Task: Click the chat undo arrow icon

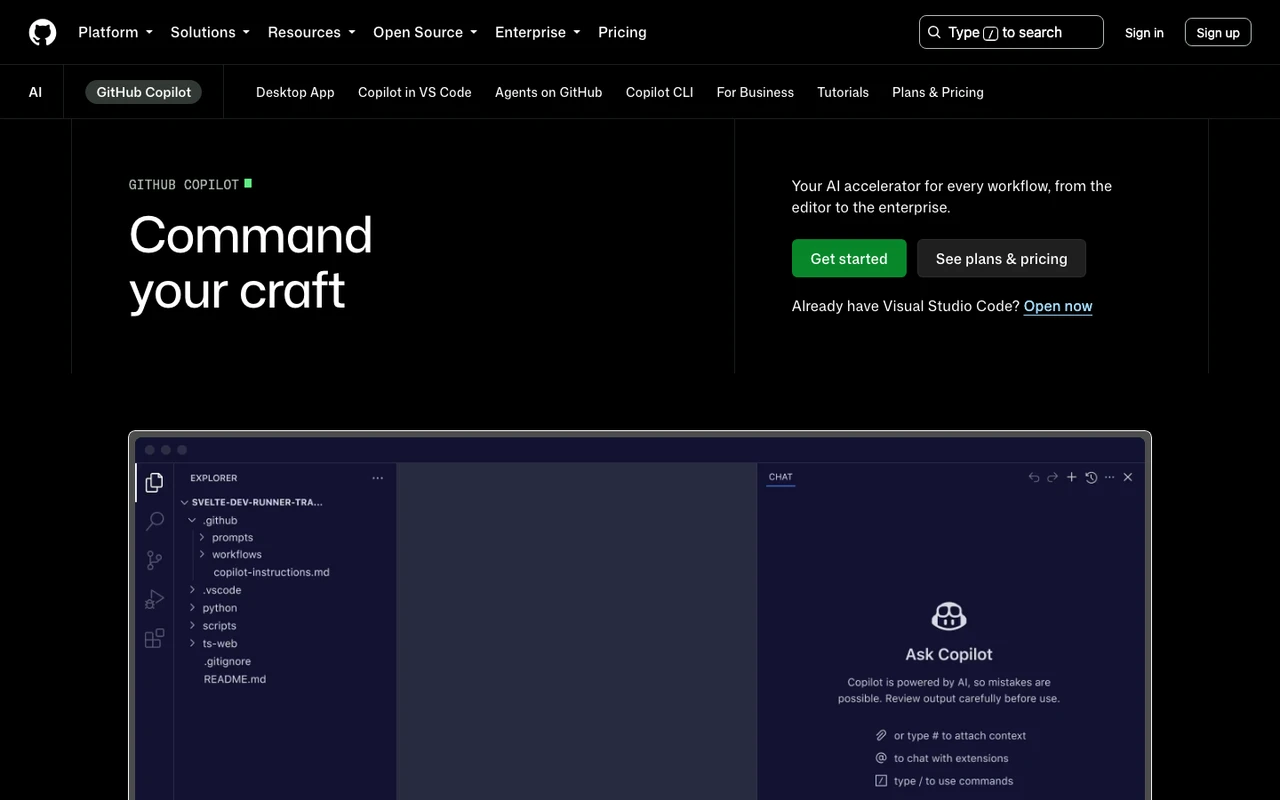Action: pos(1034,477)
